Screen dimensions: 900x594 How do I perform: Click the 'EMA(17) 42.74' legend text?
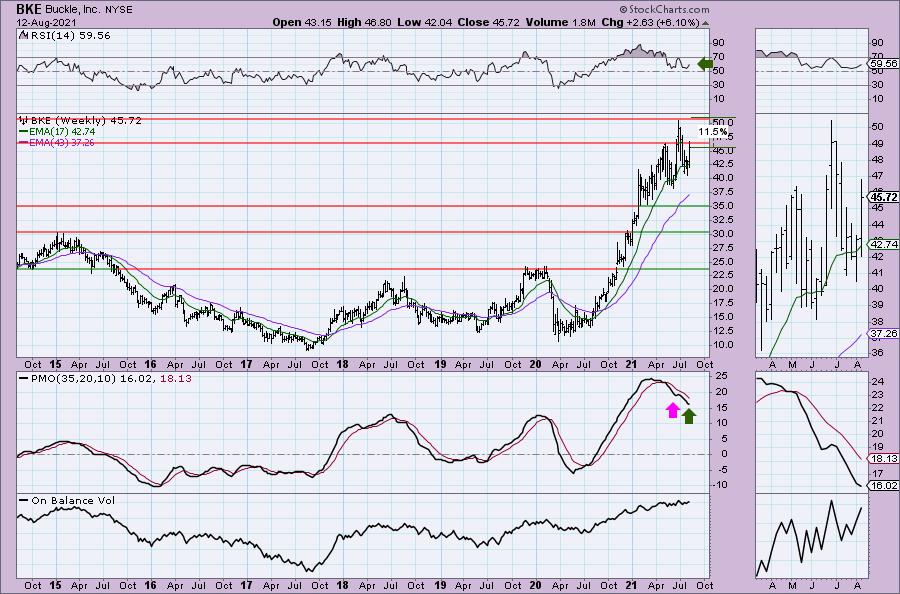point(62,131)
